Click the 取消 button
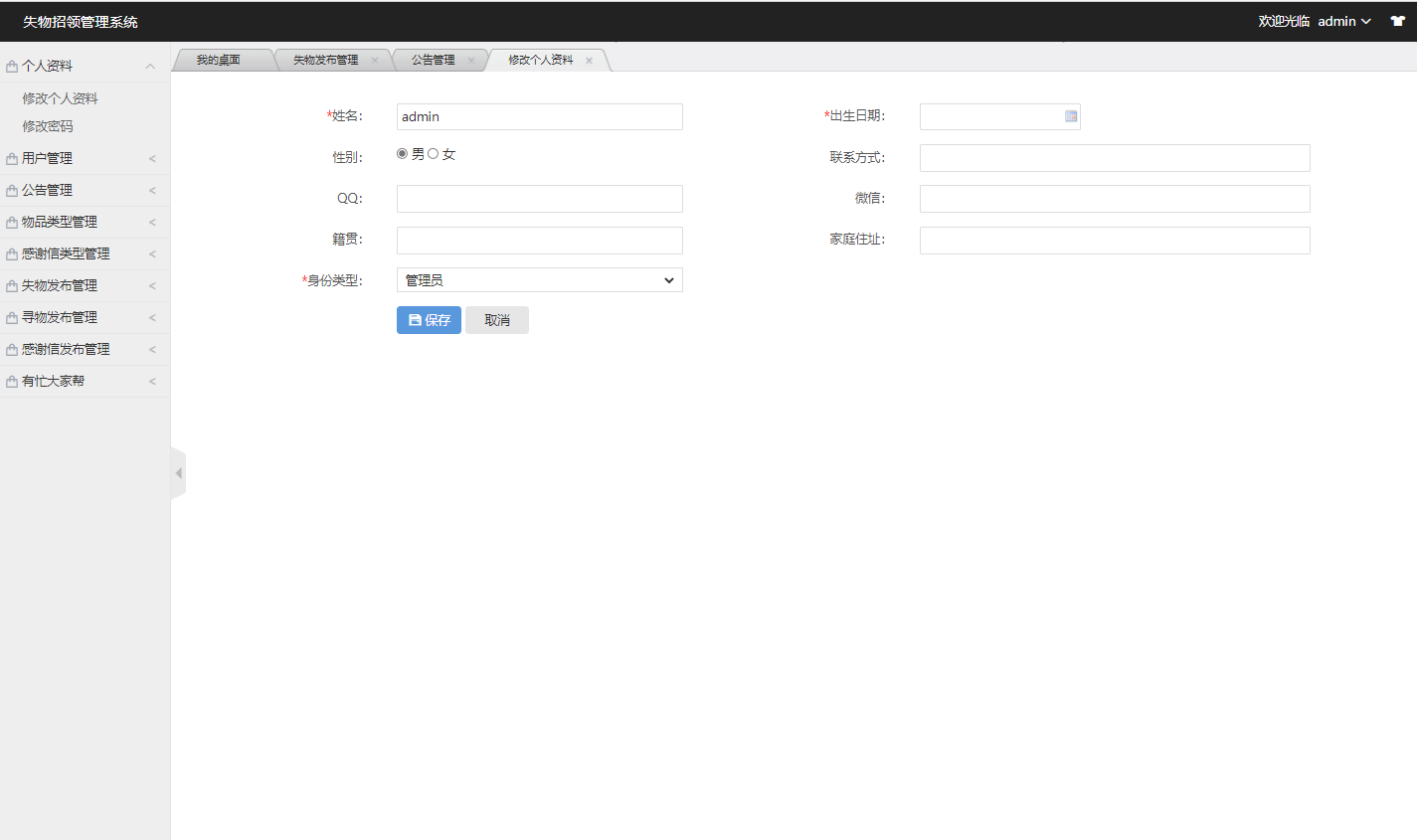This screenshot has height=840, width=1417. [496, 319]
